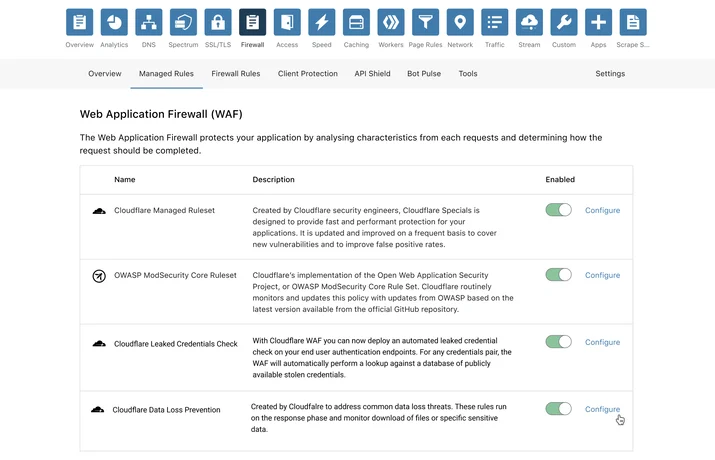Open the Scrape Shield document icon
This screenshot has width=715, height=460.
click(633, 22)
